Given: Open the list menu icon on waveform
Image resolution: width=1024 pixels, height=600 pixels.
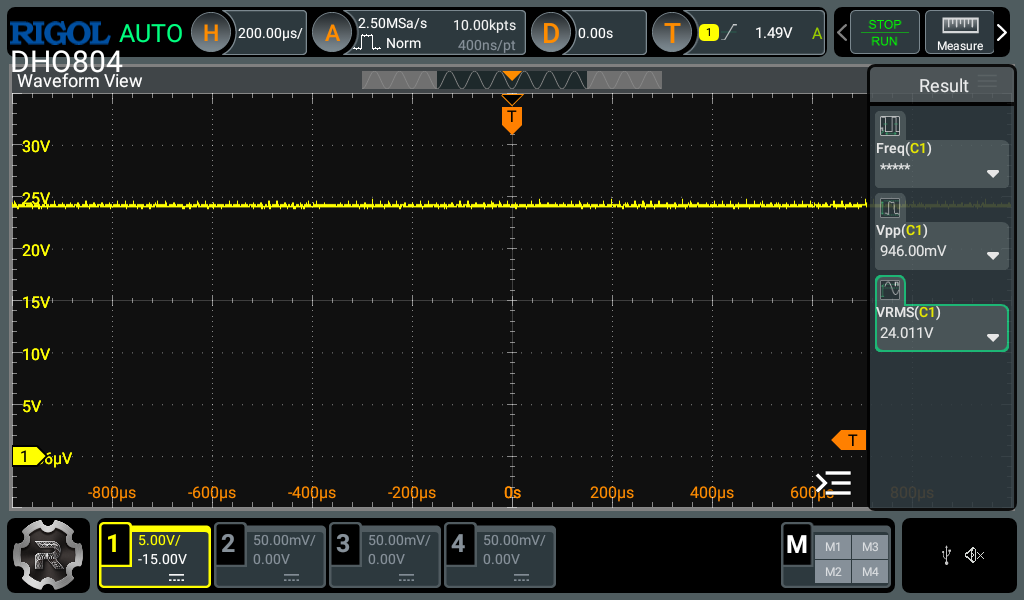Looking at the screenshot, I should click(x=833, y=484).
